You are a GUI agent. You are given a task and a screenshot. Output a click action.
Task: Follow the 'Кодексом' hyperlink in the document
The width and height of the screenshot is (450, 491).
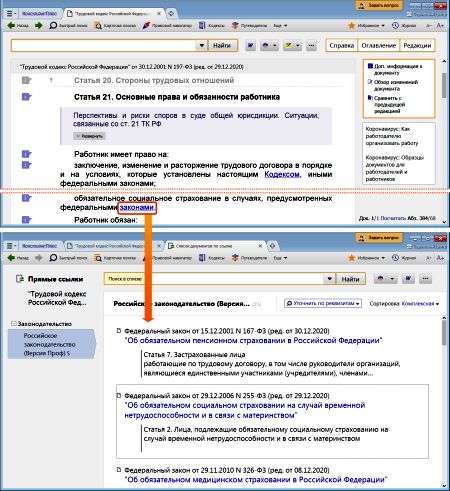[x=282, y=174]
